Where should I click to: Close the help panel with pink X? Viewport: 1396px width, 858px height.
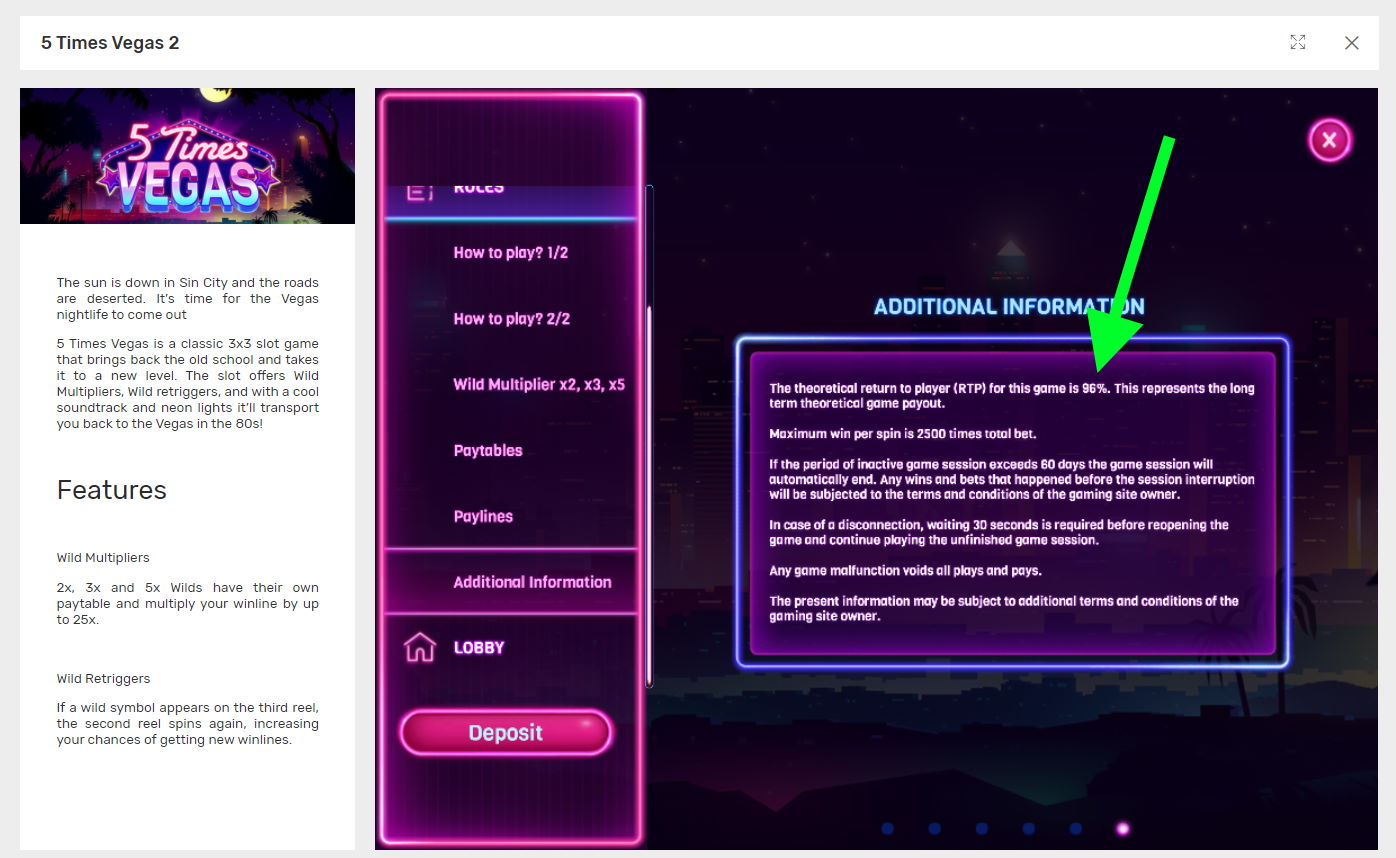[1329, 140]
